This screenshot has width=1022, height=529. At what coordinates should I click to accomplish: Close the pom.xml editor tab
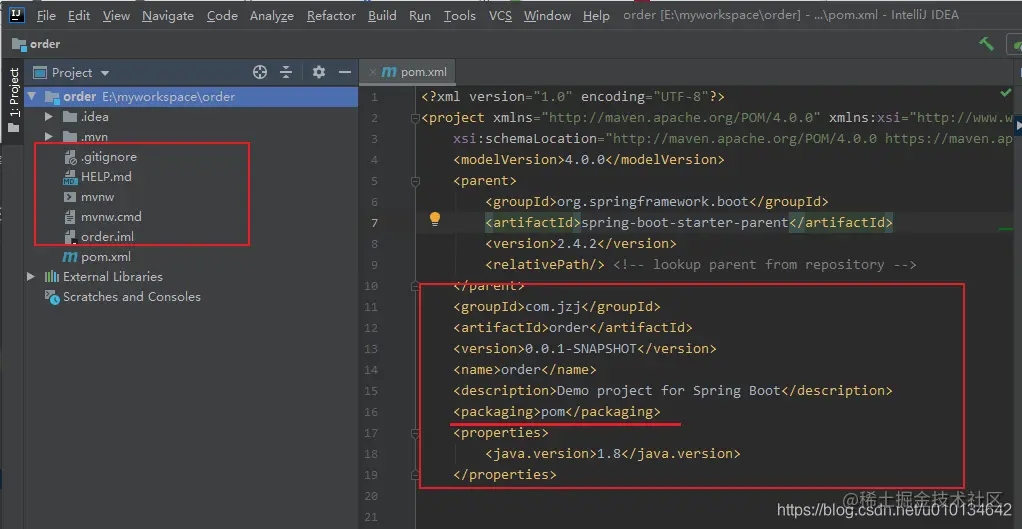[373, 72]
